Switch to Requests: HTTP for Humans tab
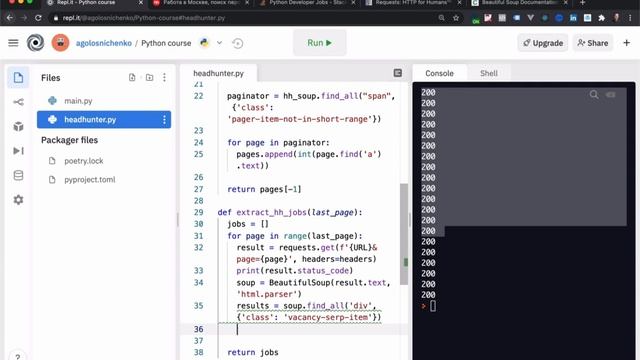Screen dimensions: 640x360 (x=413, y=3)
